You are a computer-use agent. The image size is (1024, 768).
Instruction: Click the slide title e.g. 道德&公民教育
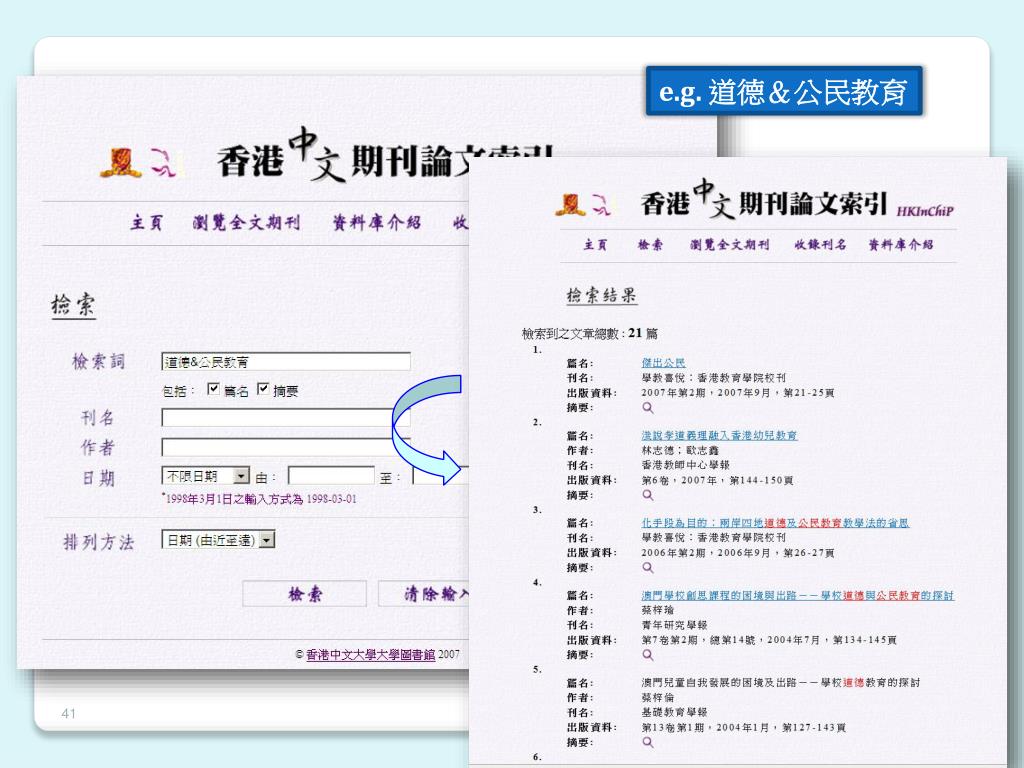tap(784, 91)
